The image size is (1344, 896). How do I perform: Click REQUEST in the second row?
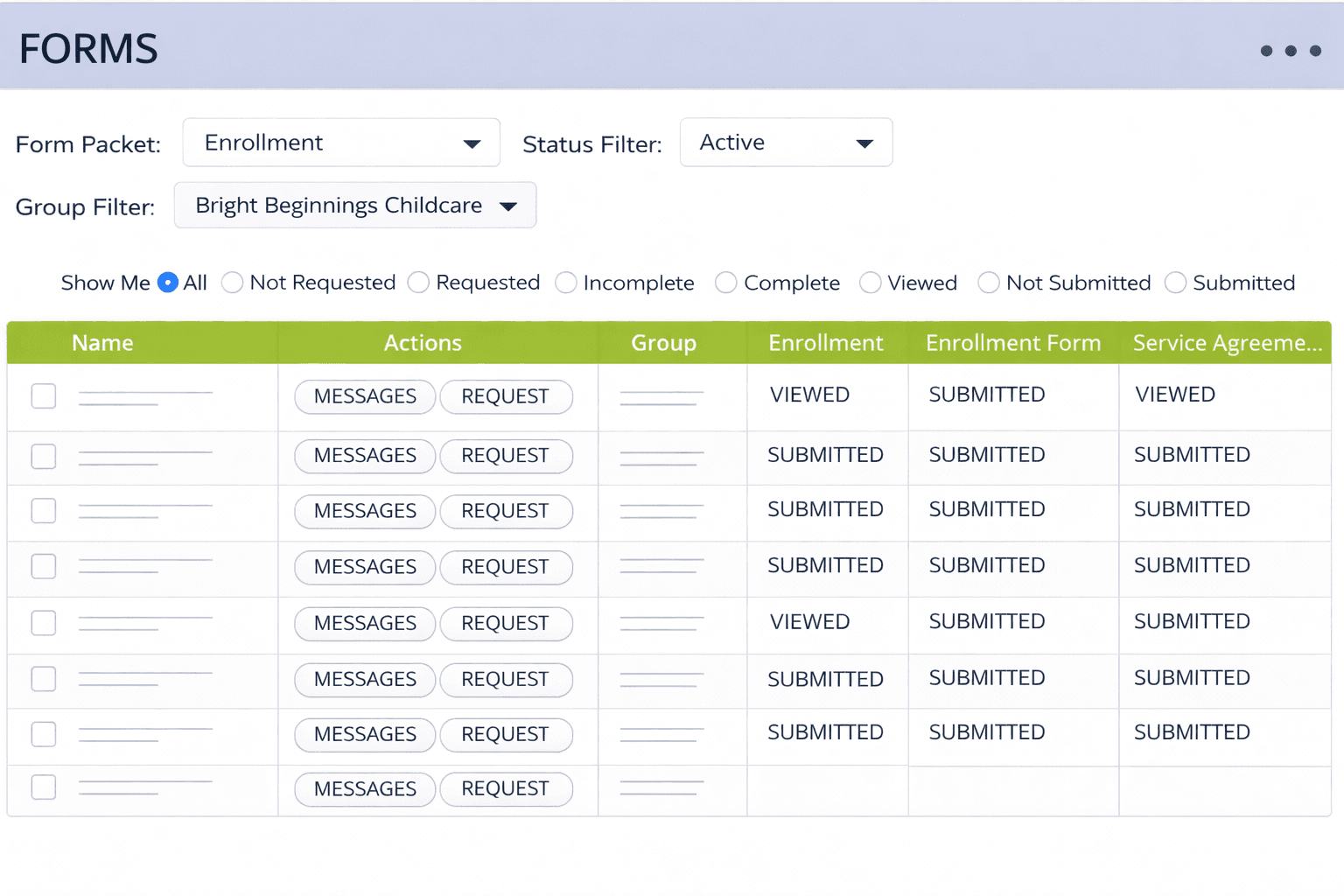coord(506,456)
